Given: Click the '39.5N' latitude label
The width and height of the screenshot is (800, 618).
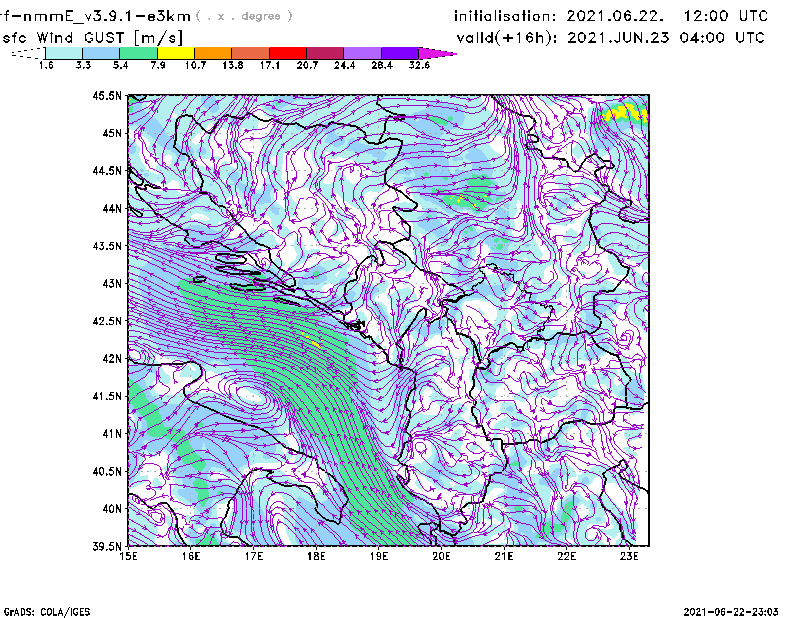Looking at the screenshot, I should tap(107, 546).
